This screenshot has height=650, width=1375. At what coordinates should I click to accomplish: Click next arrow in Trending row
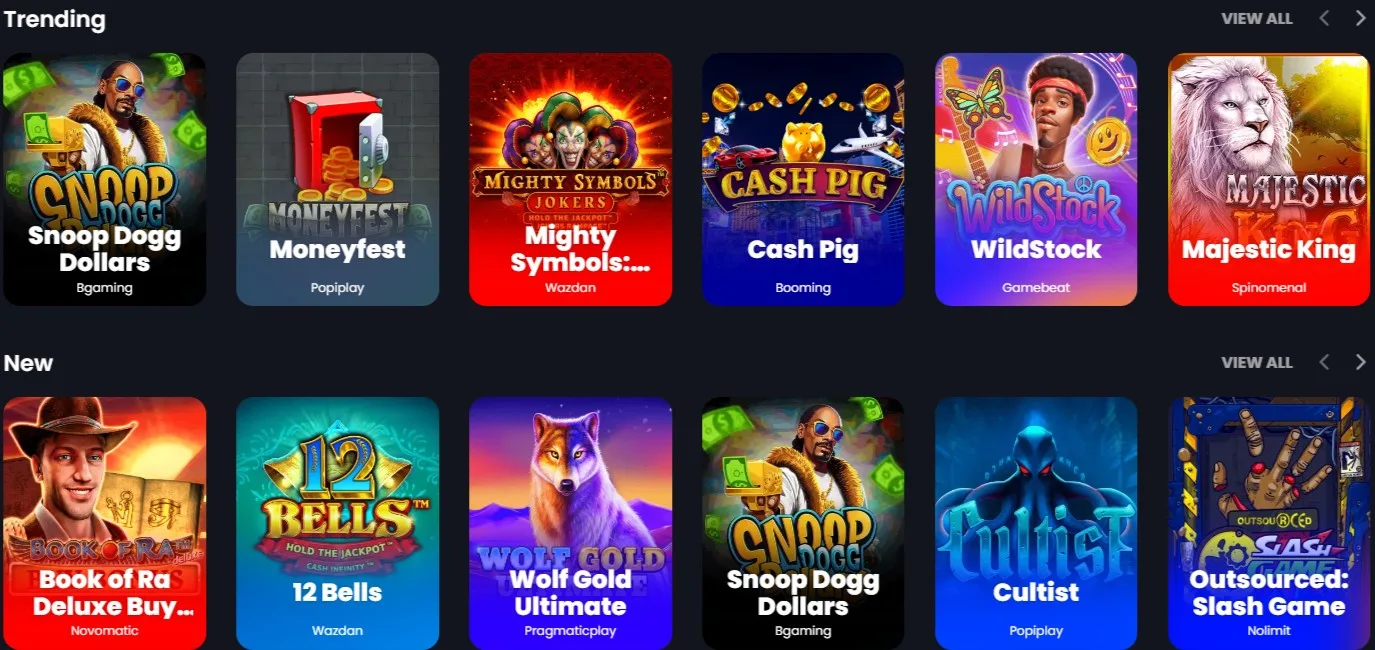(x=1360, y=18)
